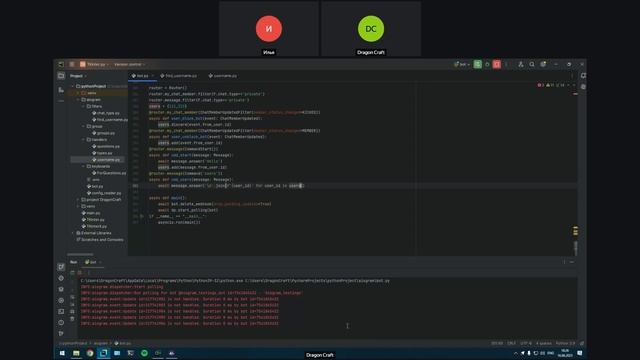
Task: Collapse the keyboards folder
Action: point(84,167)
